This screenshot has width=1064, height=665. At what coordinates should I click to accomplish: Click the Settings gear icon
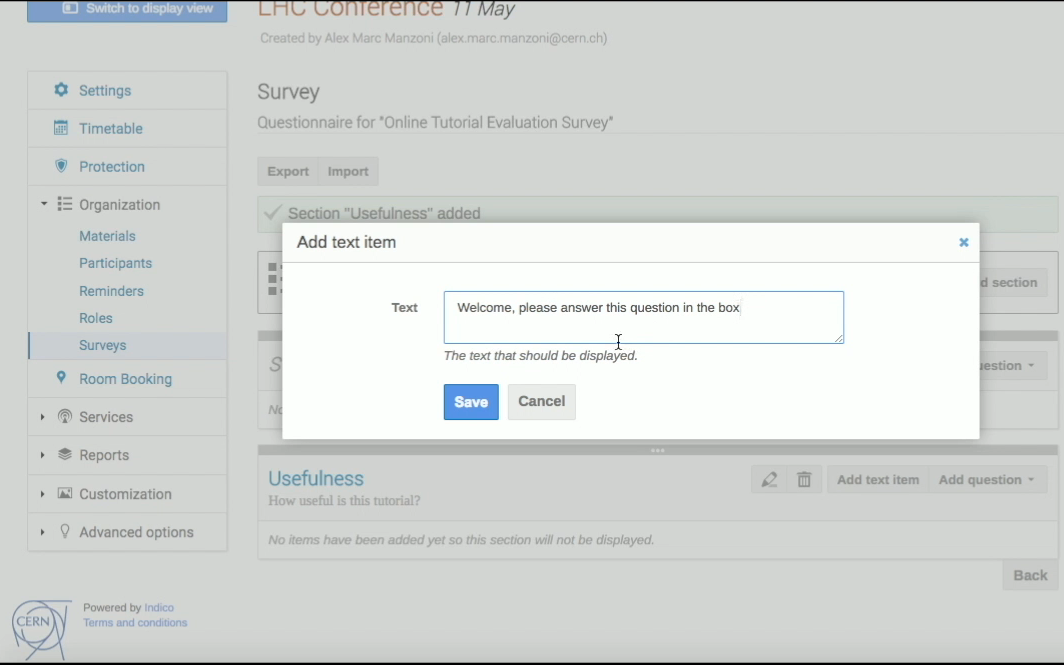(x=61, y=90)
